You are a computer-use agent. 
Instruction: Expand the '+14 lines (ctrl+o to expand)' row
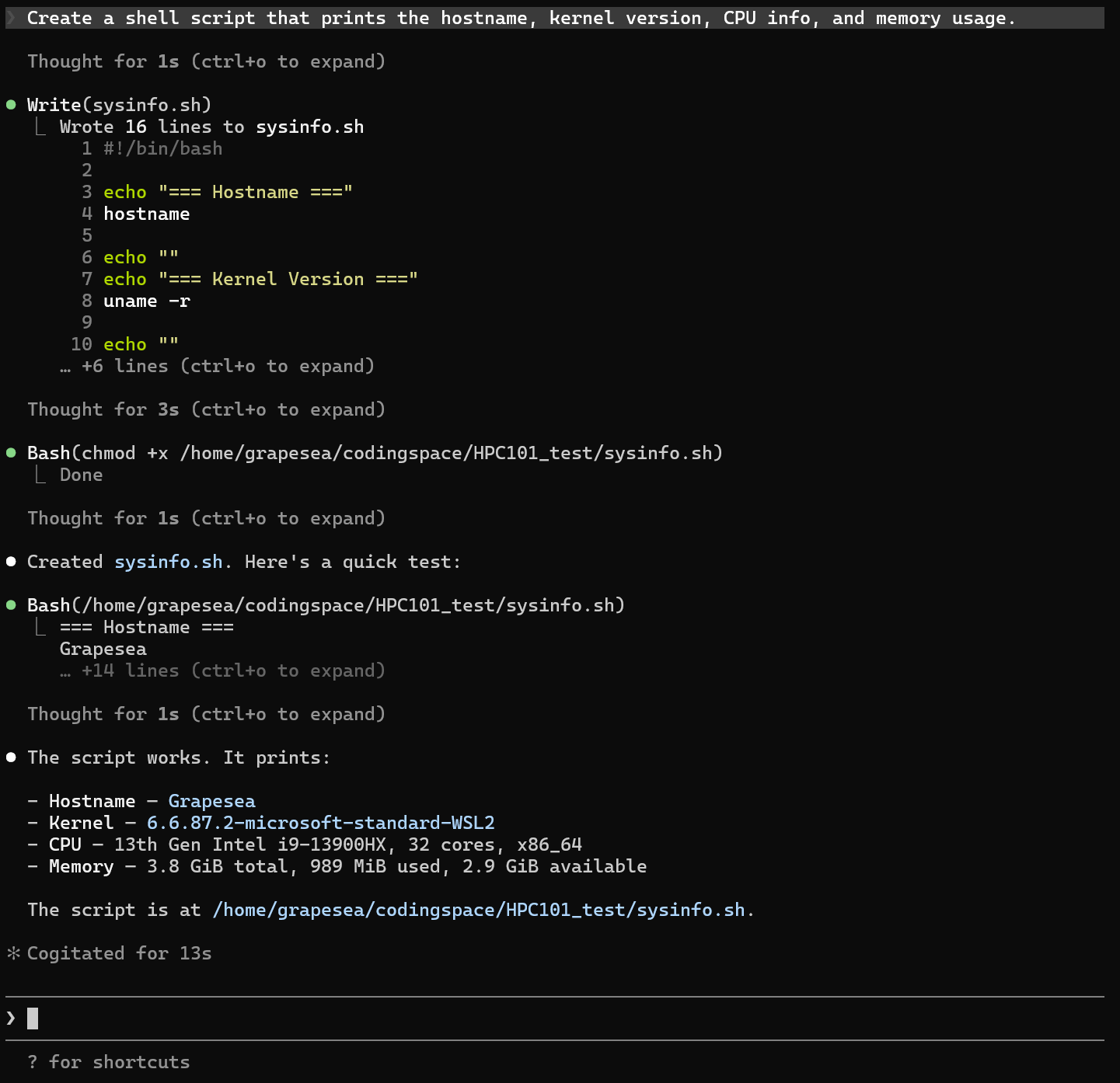pos(222,670)
